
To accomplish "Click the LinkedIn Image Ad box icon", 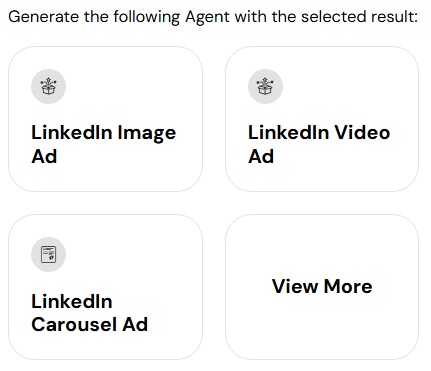I will click(x=48, y=86).
